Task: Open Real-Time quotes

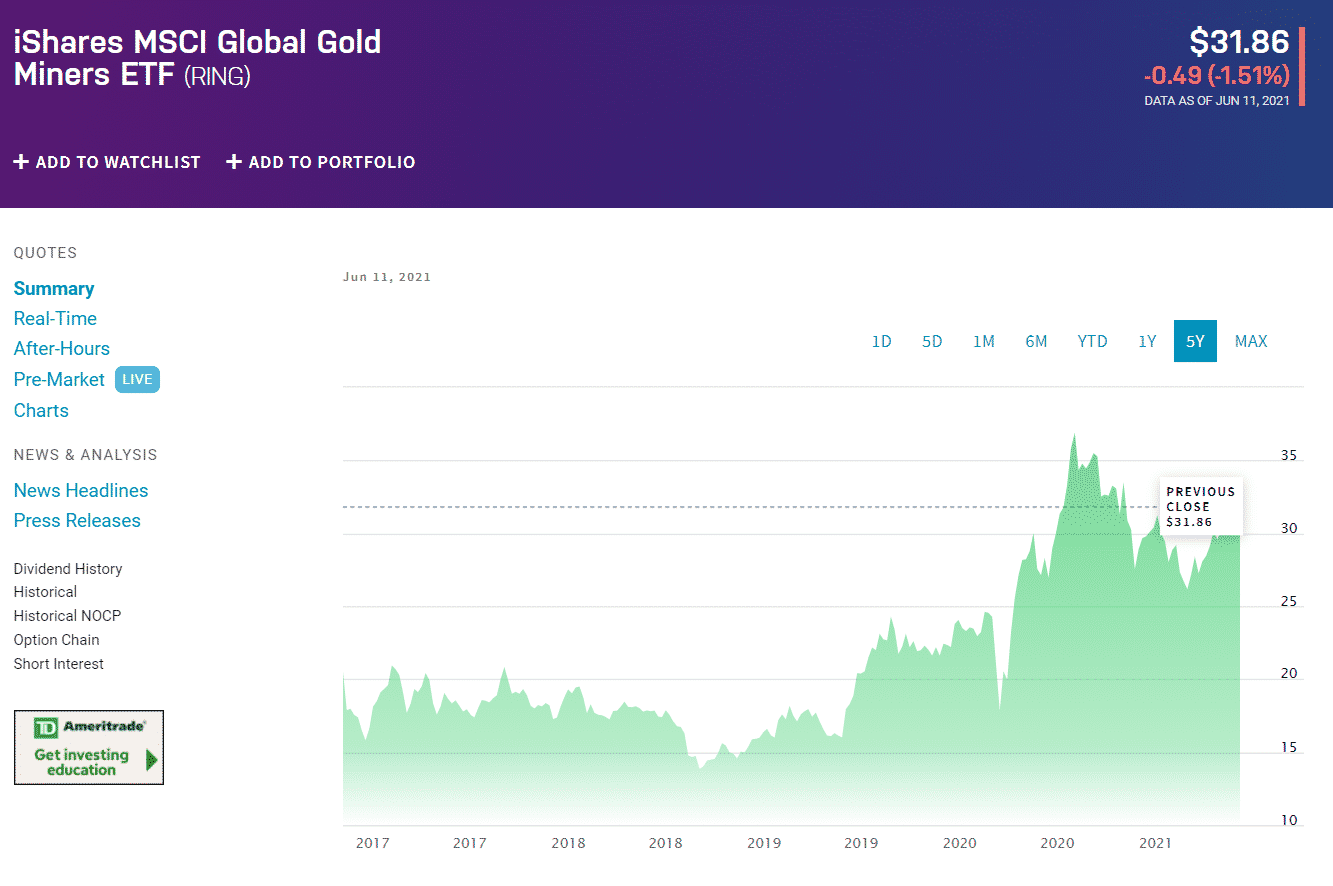Action: tap(55, 319)
